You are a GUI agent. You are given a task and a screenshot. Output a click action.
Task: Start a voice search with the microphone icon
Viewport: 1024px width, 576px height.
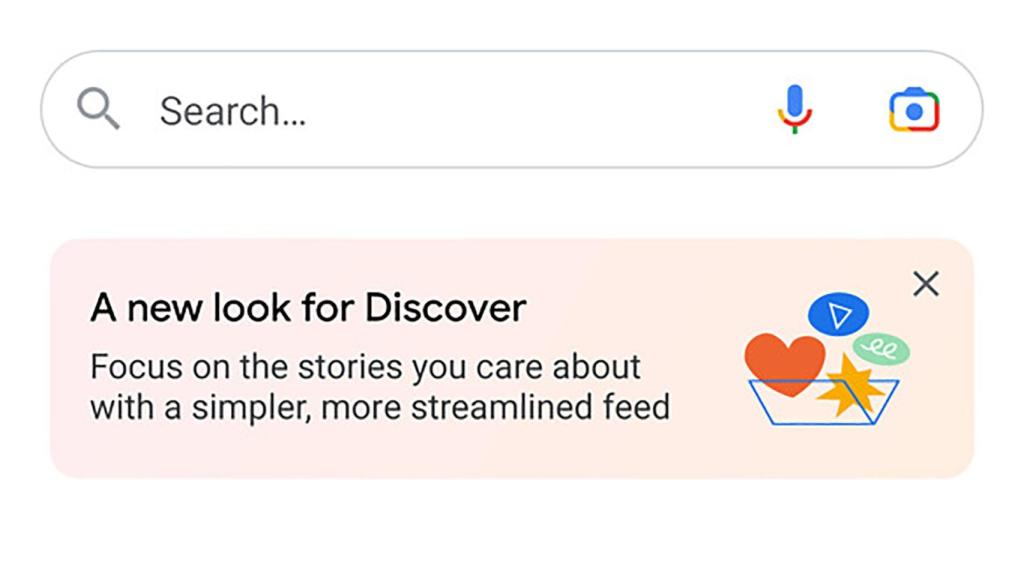(x=793, y=108)
